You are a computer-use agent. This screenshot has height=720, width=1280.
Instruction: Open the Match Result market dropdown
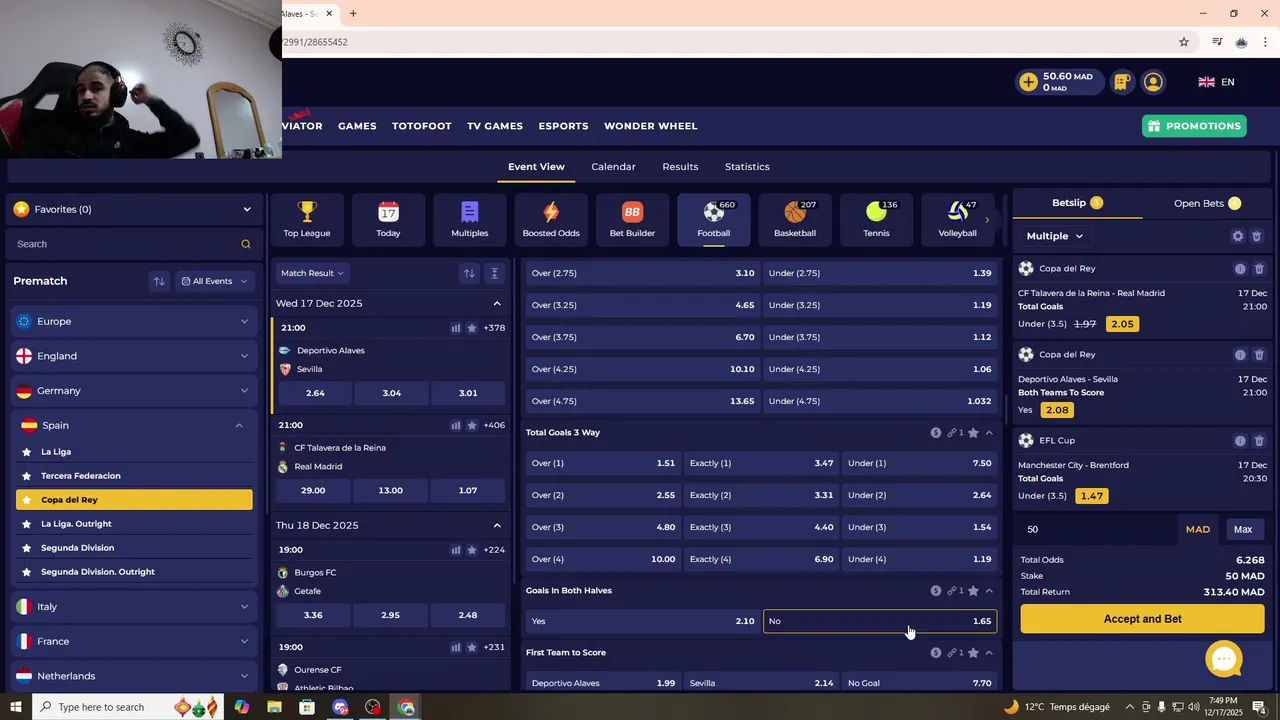[x=312, y=273]
